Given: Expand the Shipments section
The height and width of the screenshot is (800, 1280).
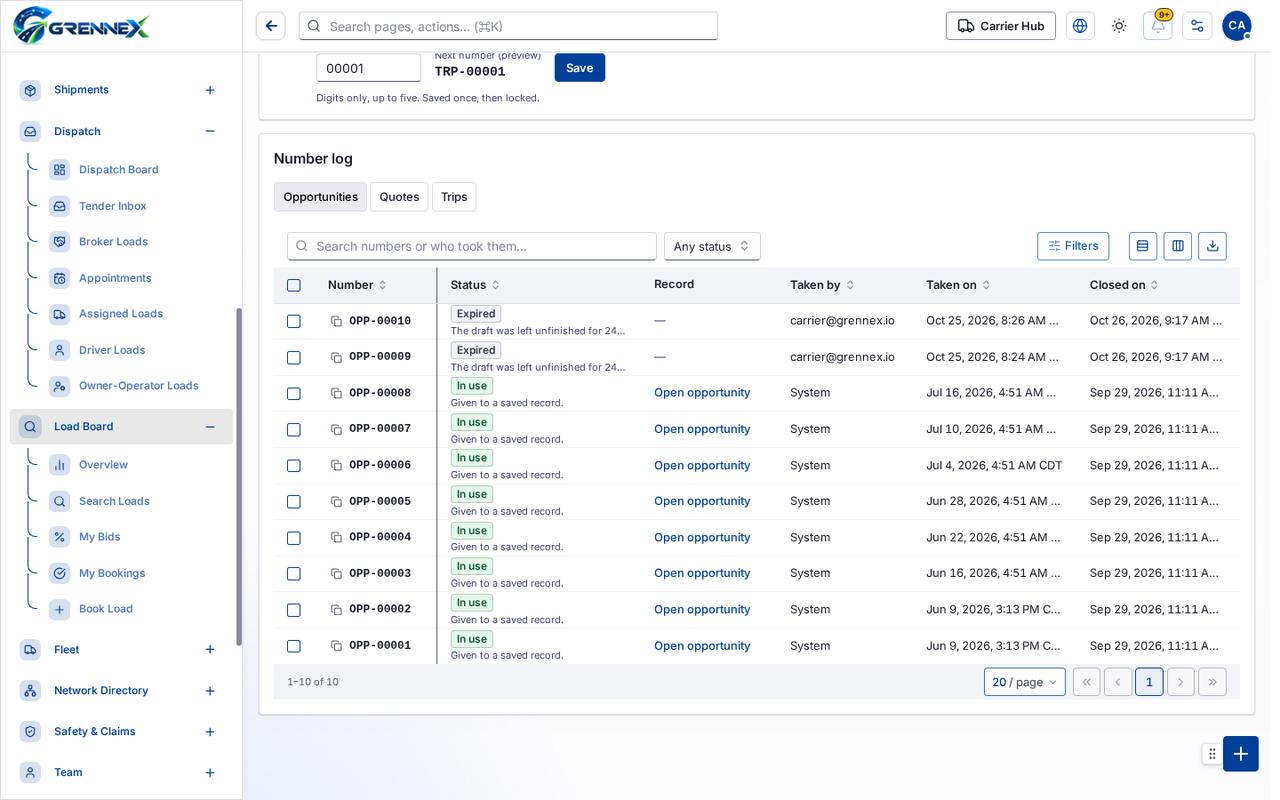Looking at the screenshot, I should click(210, 90).
